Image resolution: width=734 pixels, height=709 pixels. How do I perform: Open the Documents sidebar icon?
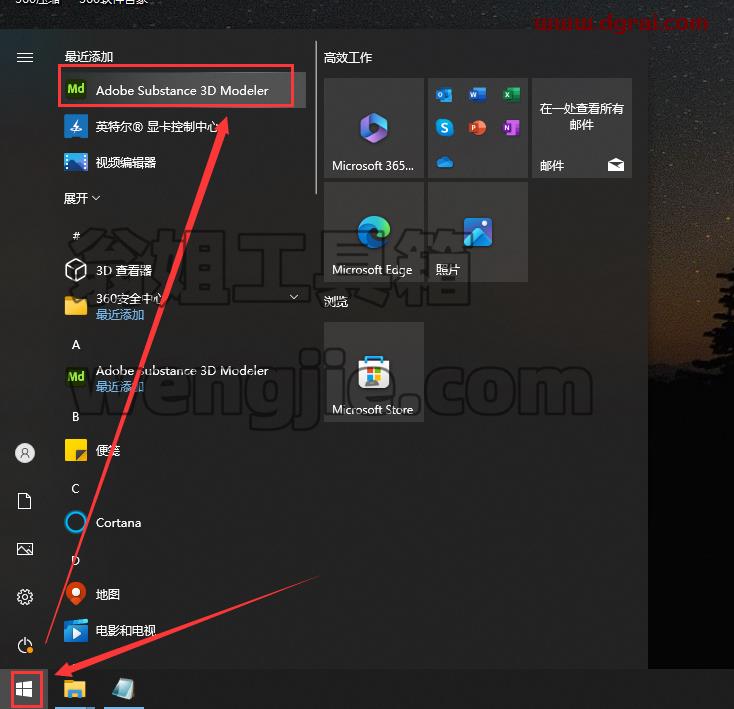24,501
